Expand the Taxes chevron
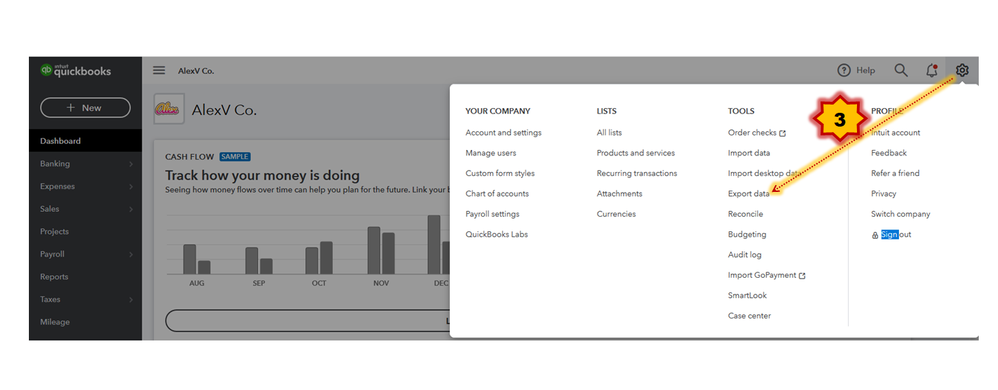This screenshot has width=998, height=390. click(x=130, y=300)
